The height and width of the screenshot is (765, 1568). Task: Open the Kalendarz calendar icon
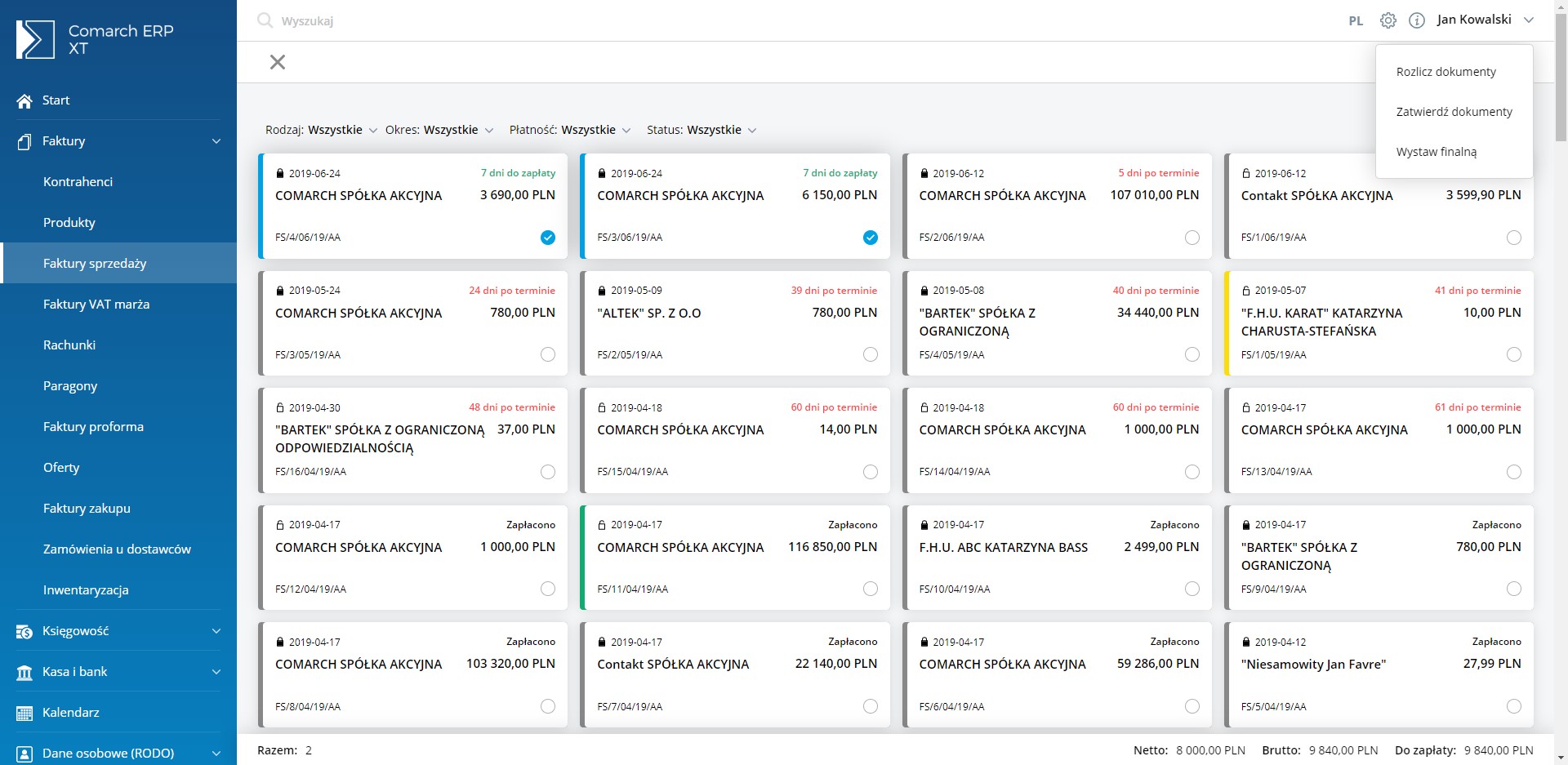(24, 714)
